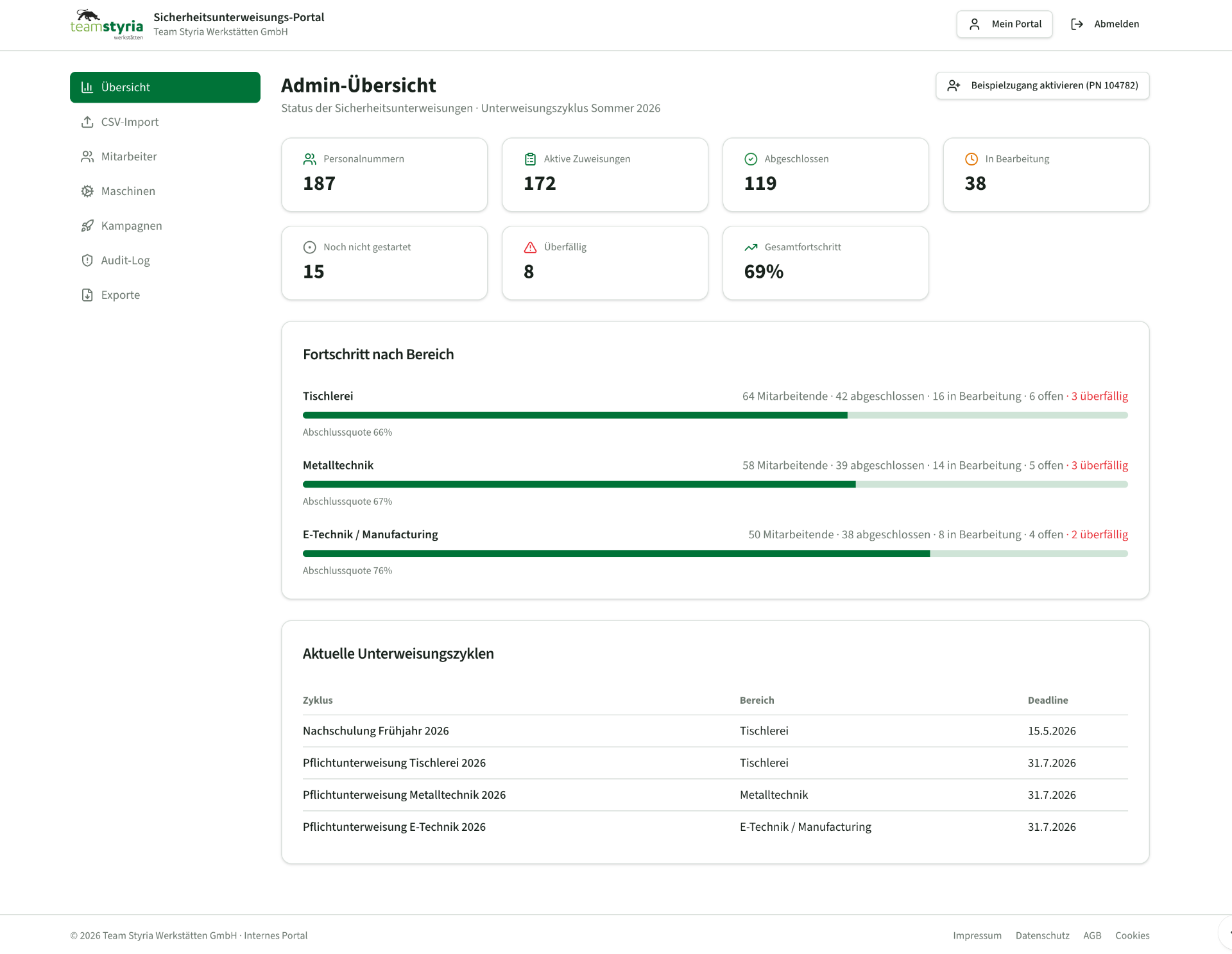1232x954 pixels.
Task: Open the AGB footer link
Action: (1092, 935)
